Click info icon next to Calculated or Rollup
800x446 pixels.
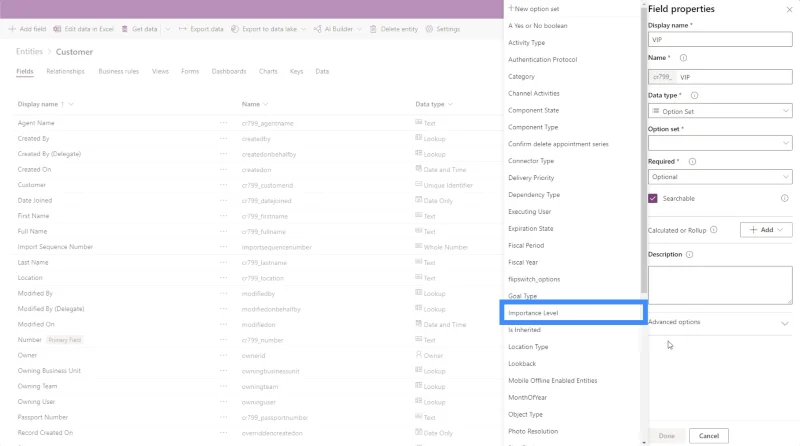713,230
